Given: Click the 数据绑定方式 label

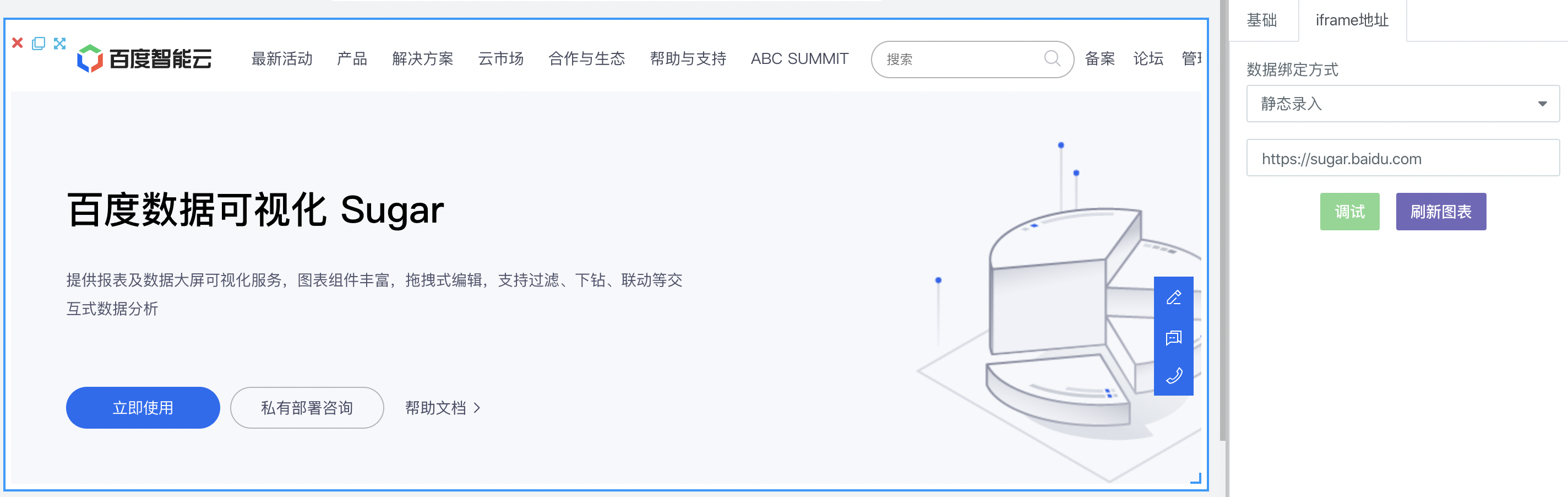Looking at the screenshot, I should (x=1292, y=69).
